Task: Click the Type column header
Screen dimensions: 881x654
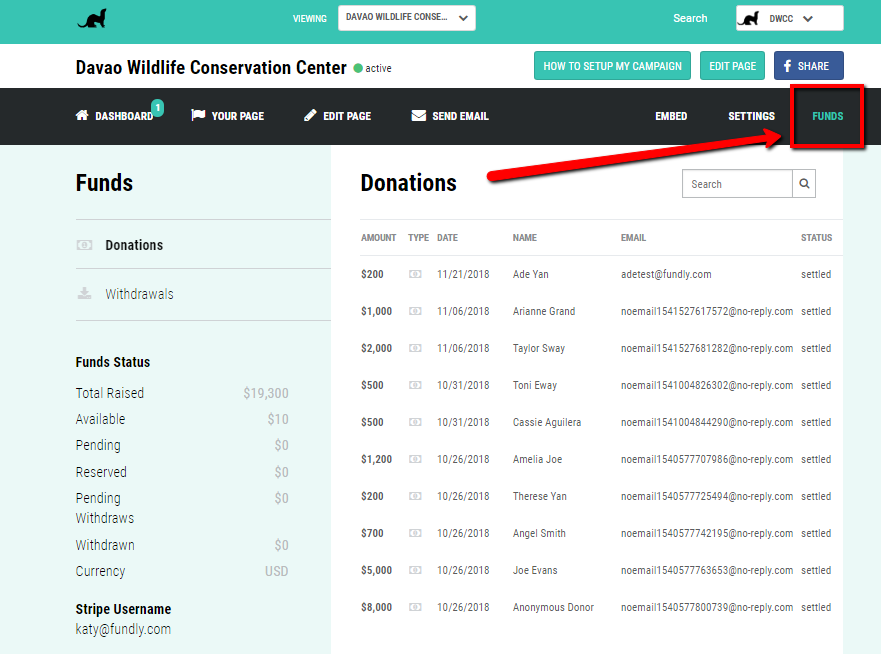Action: [418, 238]
